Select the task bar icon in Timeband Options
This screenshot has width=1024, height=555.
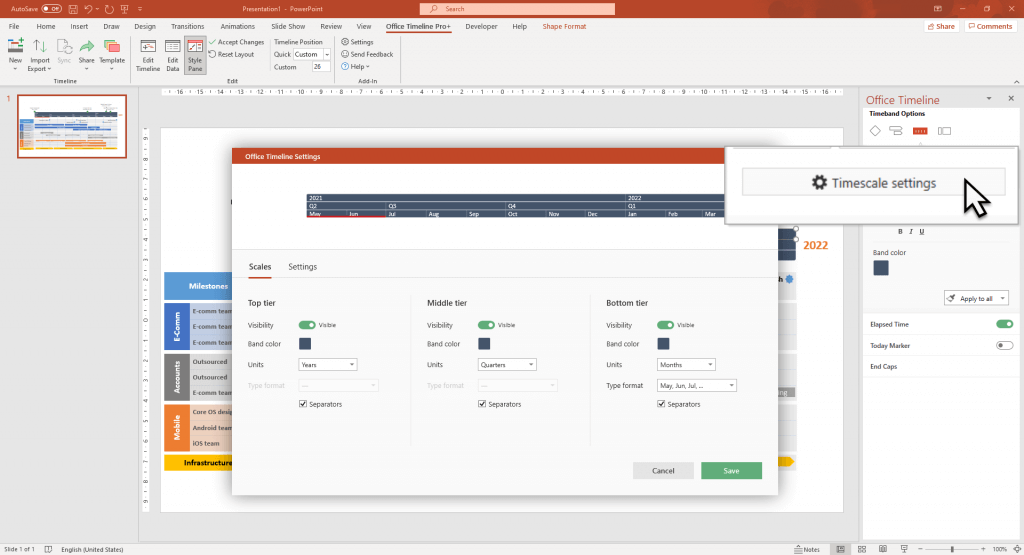(897, 130)
